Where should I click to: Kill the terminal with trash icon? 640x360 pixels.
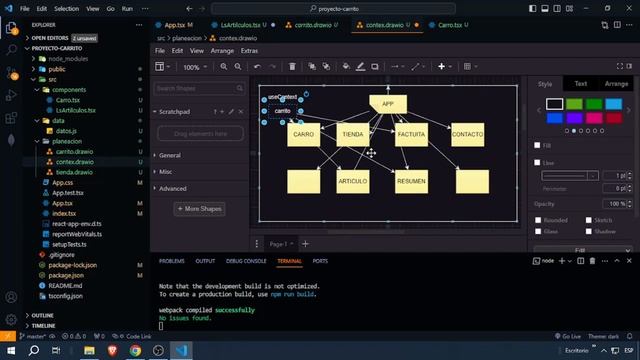(592, 261)
